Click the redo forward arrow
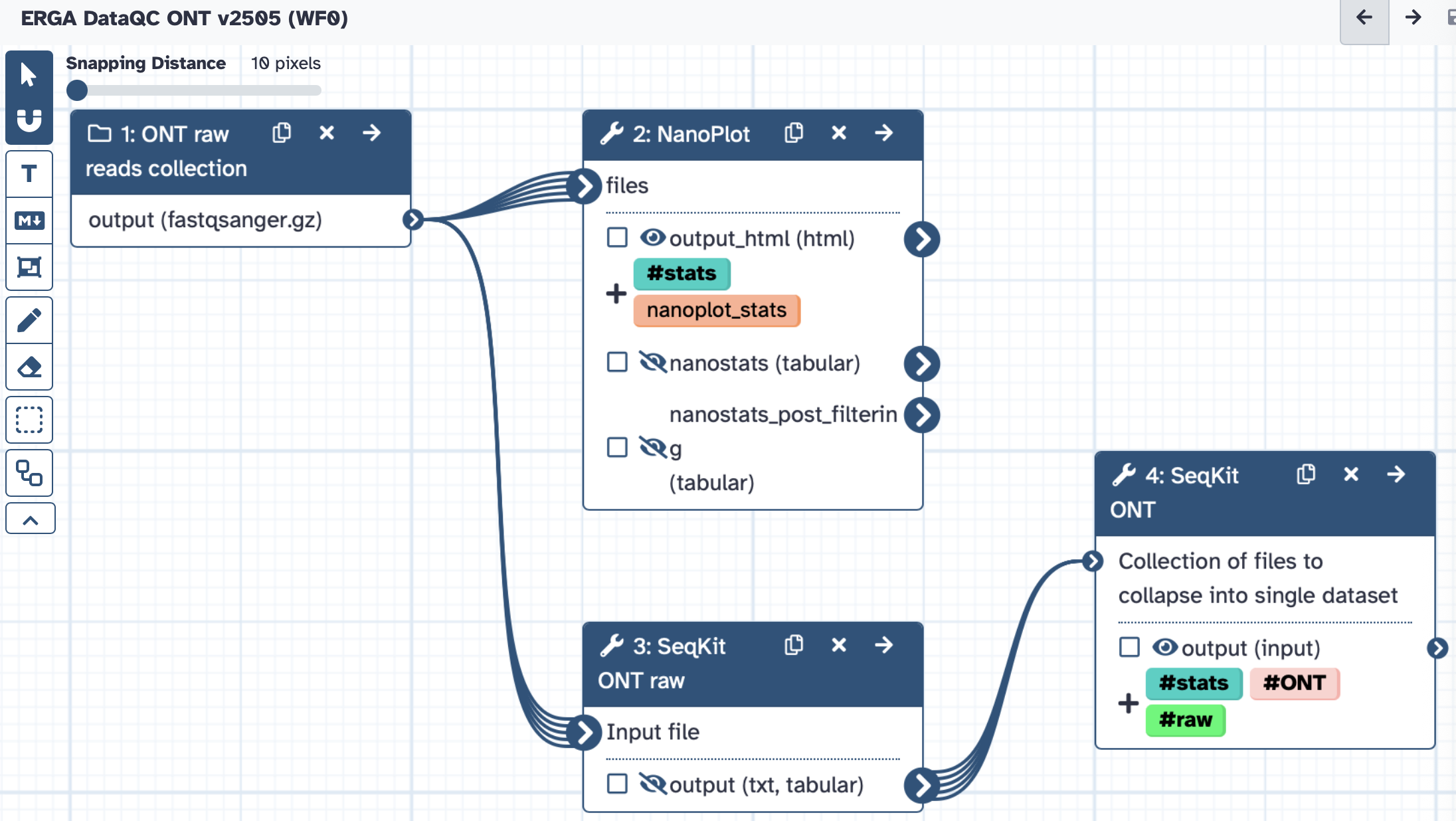This screenshot has height=821, width=1456. click(x=1413, y=18)
